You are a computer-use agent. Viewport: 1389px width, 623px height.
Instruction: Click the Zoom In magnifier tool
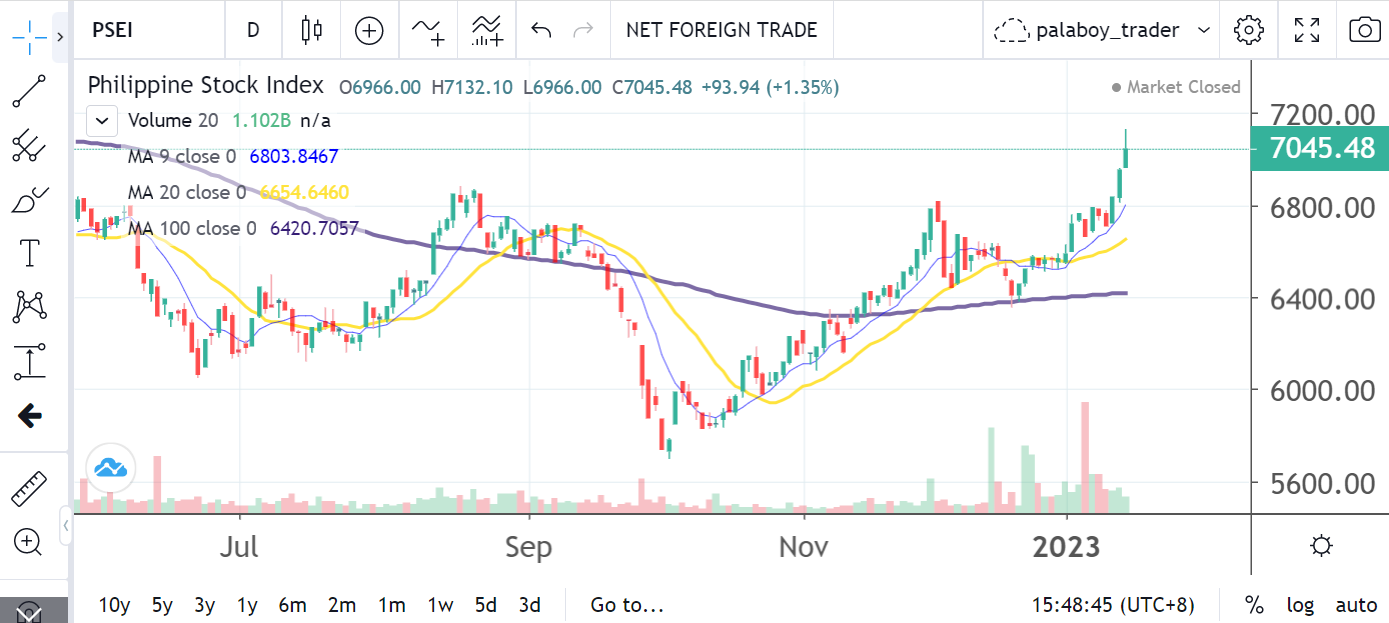28,543
